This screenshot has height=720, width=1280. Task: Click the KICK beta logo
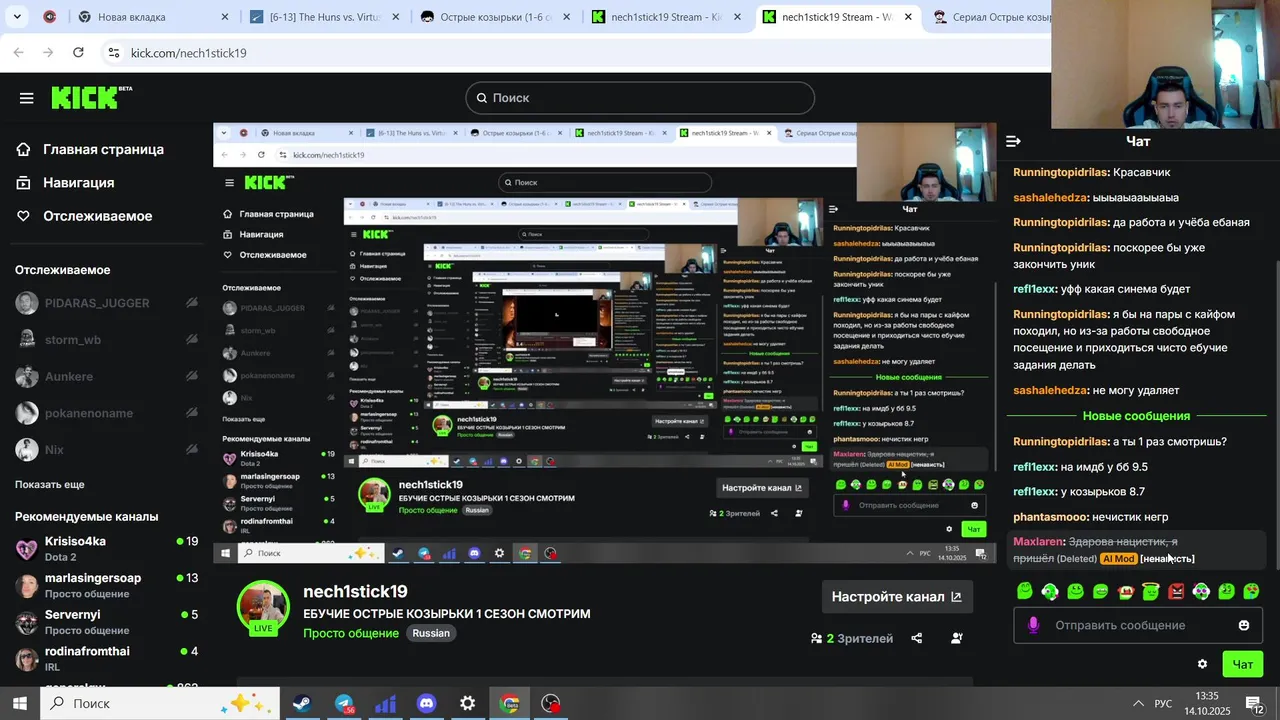91,97
